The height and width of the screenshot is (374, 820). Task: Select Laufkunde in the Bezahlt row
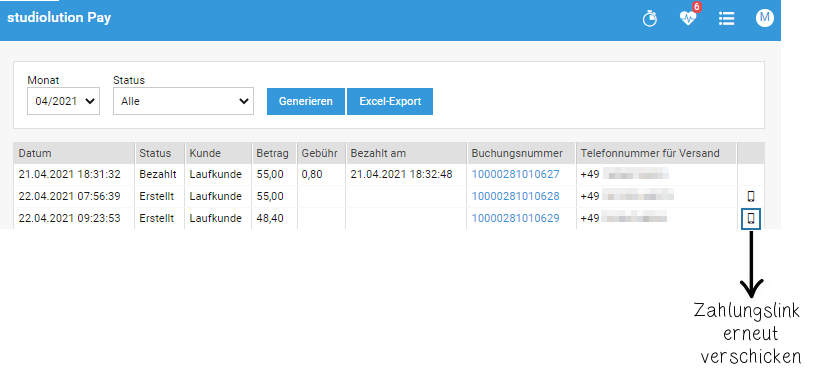pos(215,175)
